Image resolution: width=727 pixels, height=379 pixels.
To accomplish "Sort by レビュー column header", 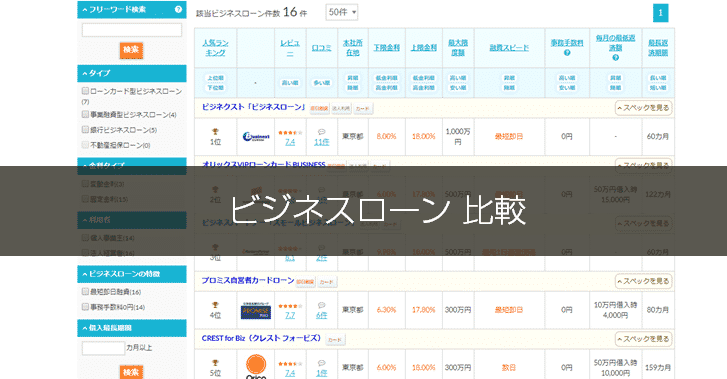I will coord(290,48).
